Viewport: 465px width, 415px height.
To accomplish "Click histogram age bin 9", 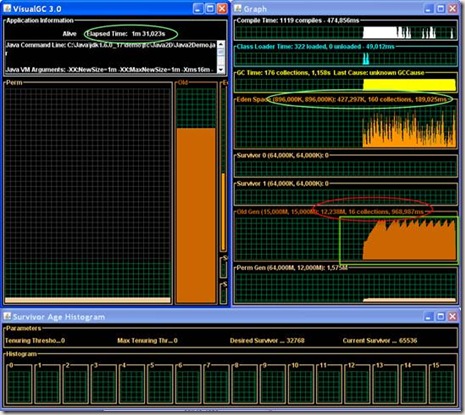I will (x=272, y=384).
